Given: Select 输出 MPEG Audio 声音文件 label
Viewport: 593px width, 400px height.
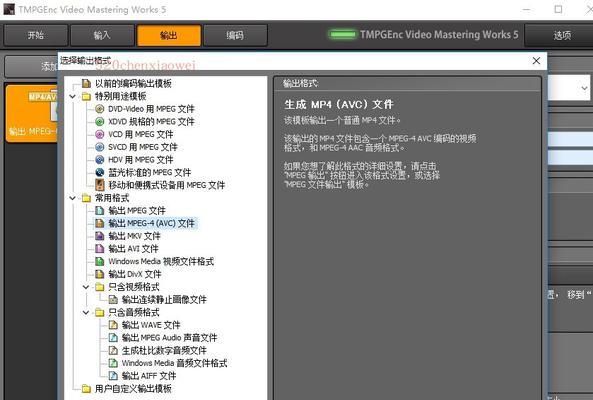Looking at the screenshot, I should [x=169, y=338].
